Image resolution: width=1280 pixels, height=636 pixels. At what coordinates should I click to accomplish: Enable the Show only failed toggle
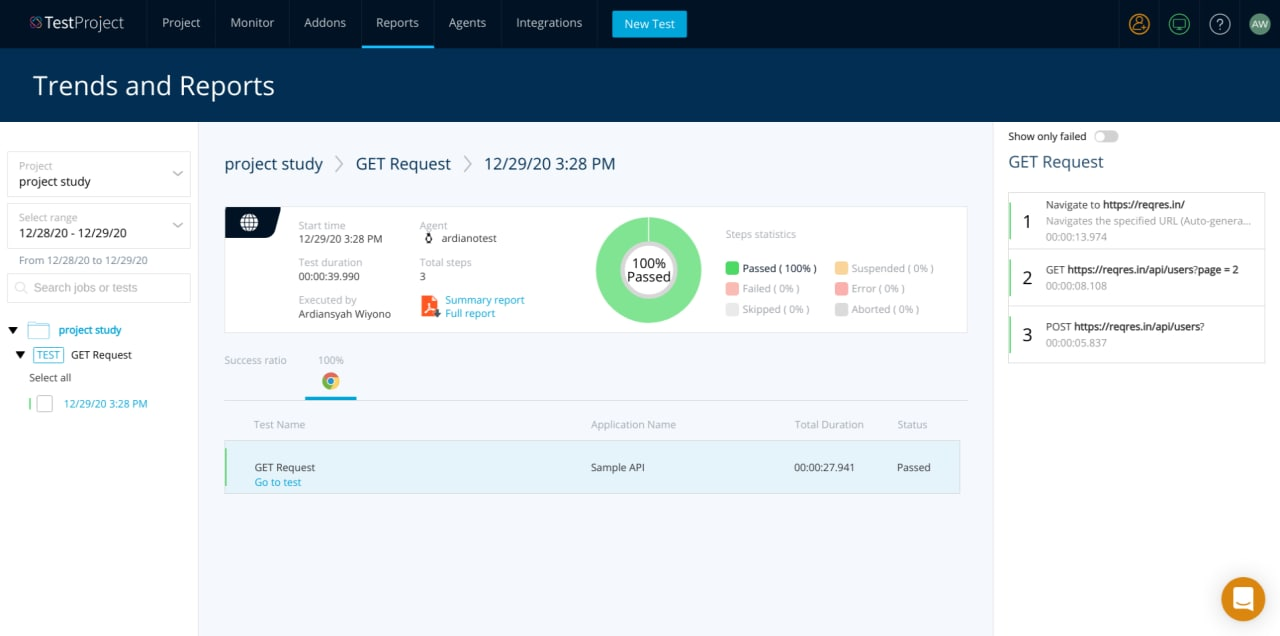click(x=1107, y=136)
